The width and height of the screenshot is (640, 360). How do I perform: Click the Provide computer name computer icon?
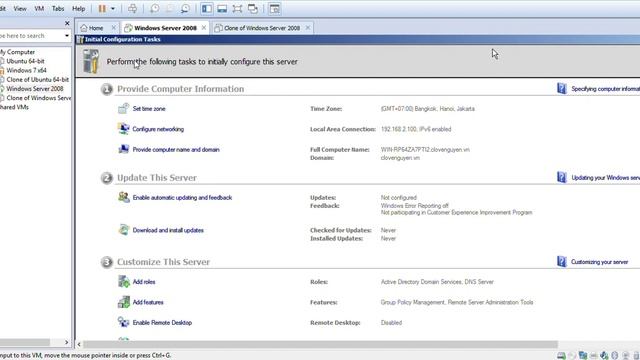pyautogui.click(x=123, y=149)
